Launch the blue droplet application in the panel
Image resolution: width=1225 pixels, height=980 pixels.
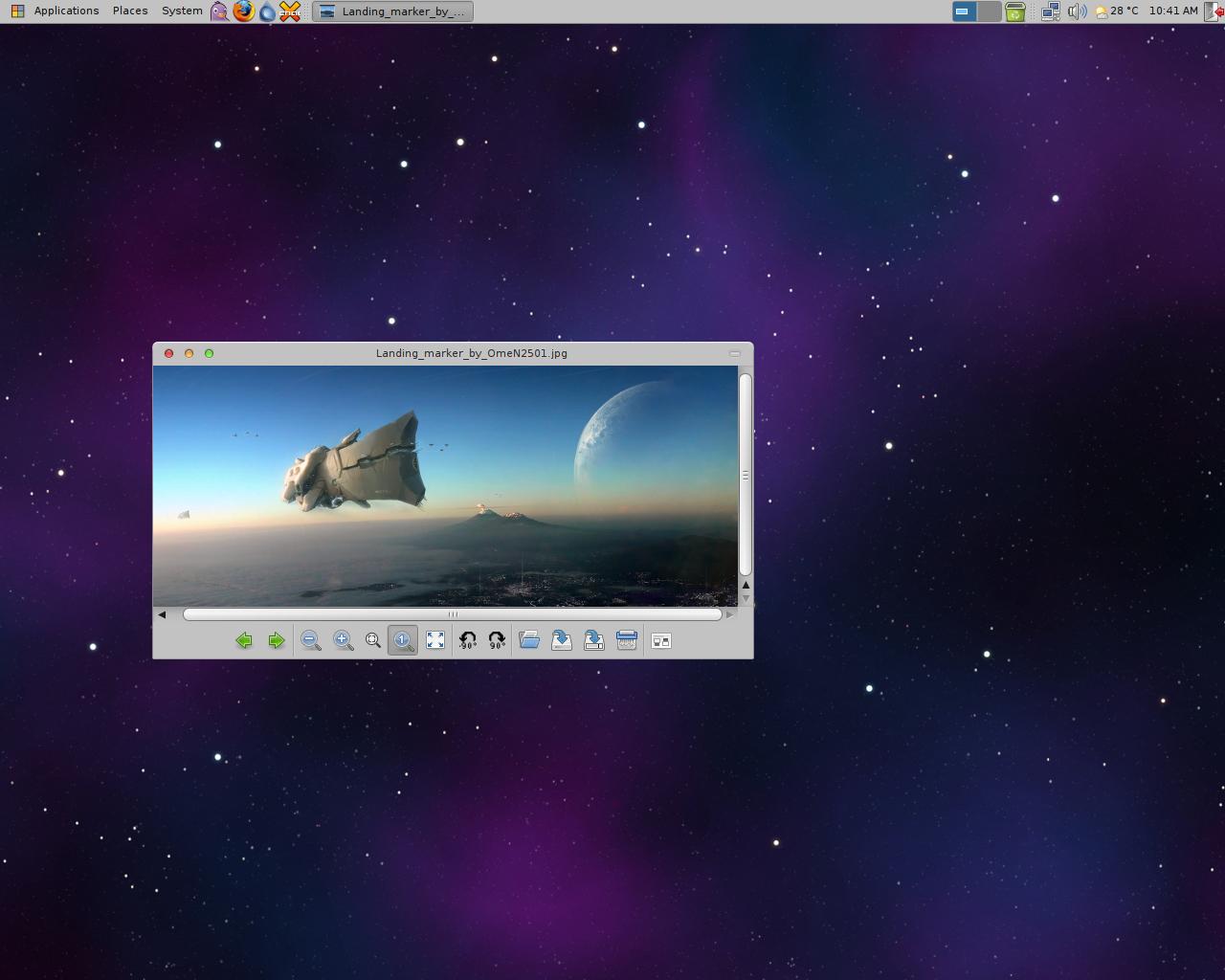pos(268,11)
